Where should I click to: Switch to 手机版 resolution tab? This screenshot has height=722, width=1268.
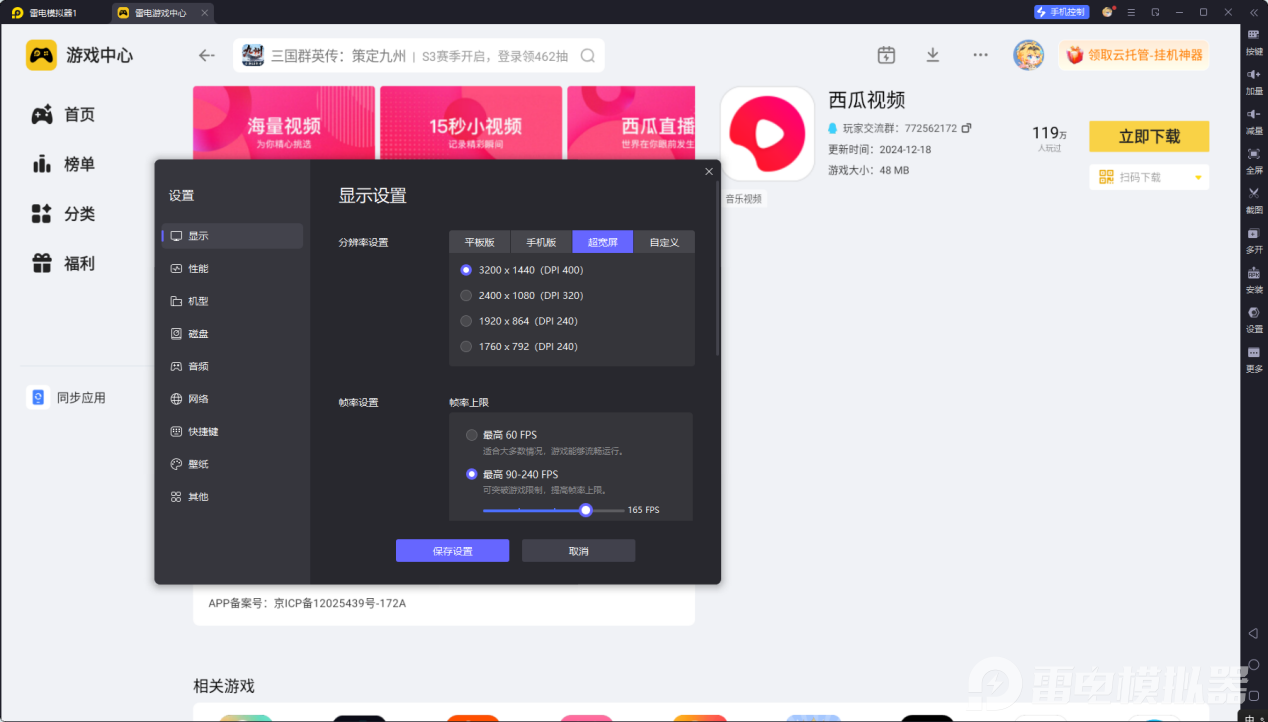tap(541, 242)
